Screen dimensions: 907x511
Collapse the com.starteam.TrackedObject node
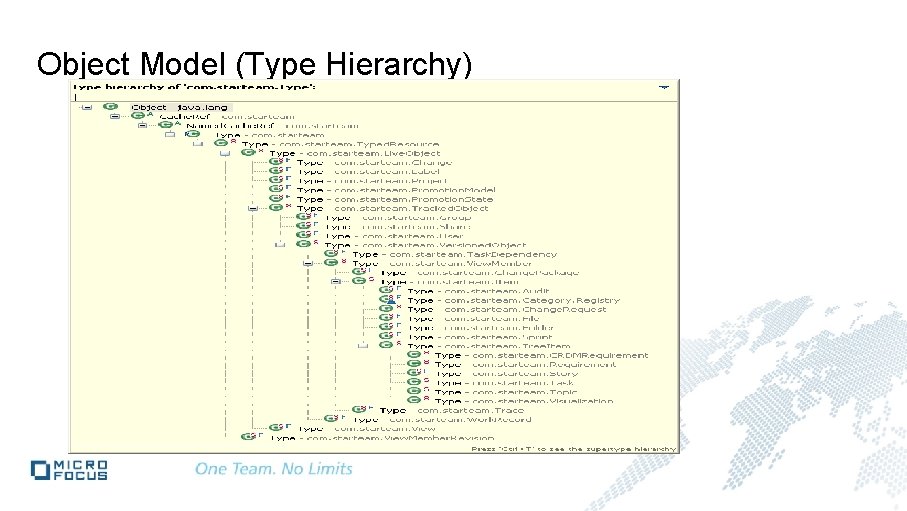(x=253, y=208)
